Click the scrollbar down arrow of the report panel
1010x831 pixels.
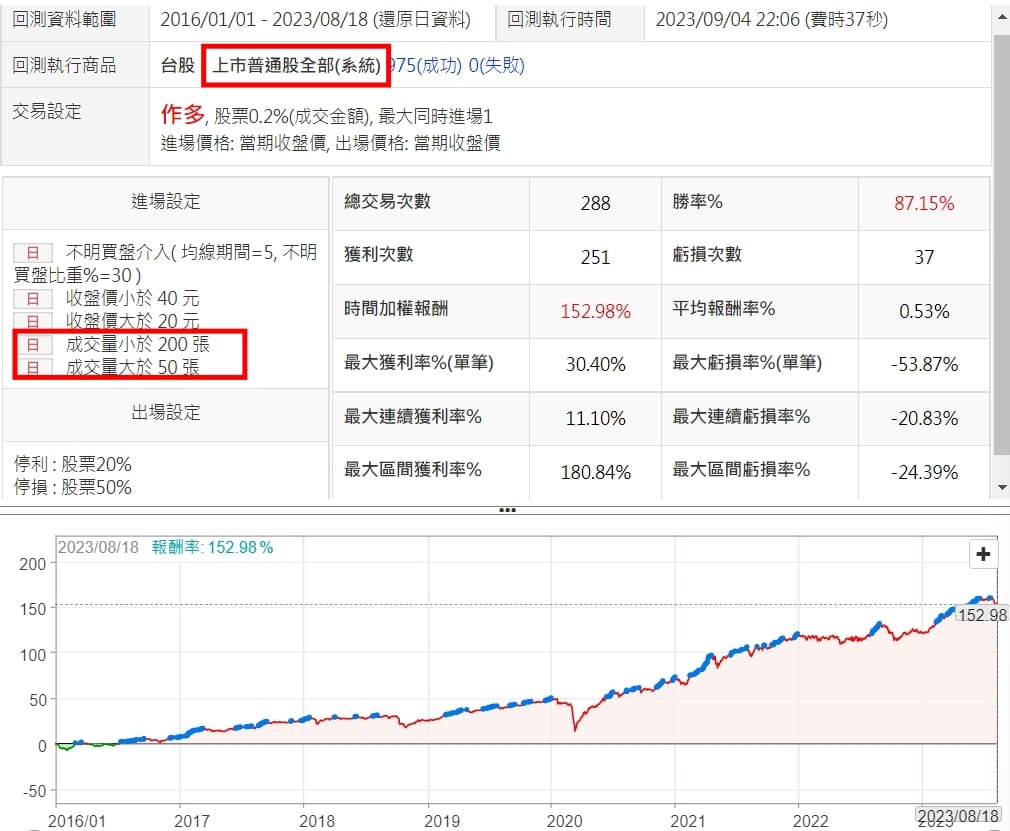click(x=1002, y=487)
